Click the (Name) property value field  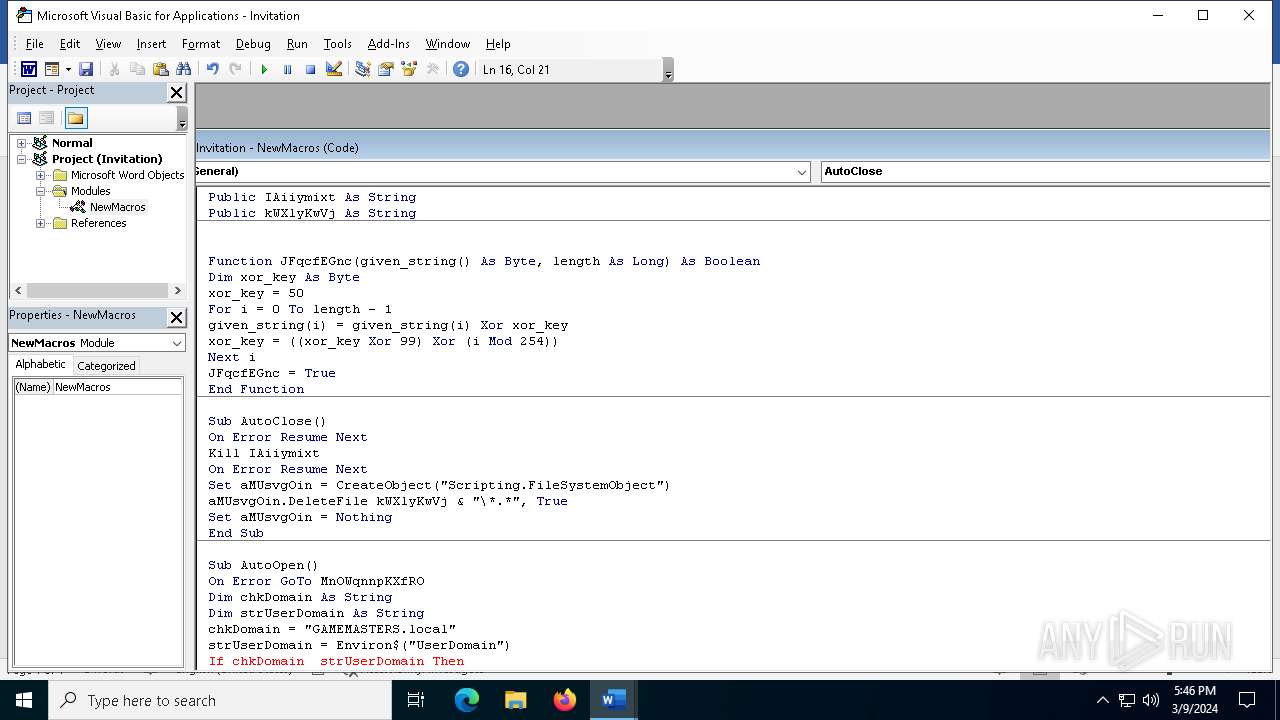[x=117, y=387]
